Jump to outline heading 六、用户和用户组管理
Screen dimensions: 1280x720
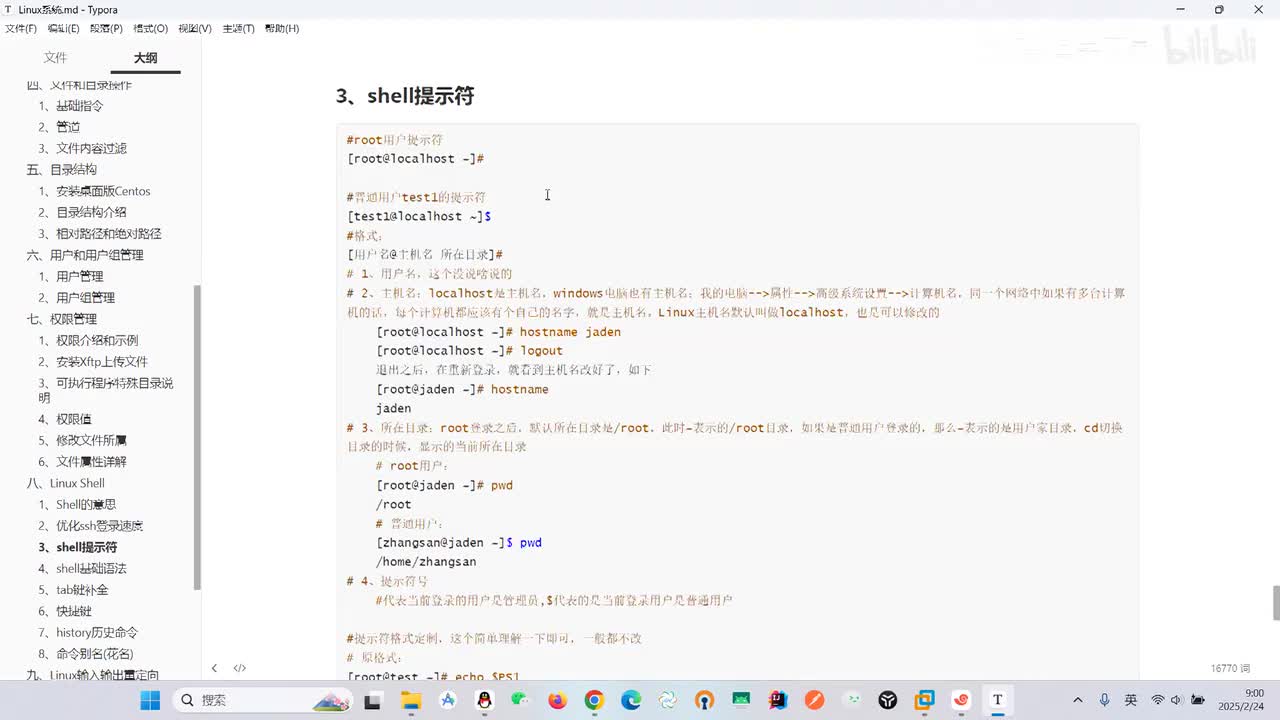point(85,255)
